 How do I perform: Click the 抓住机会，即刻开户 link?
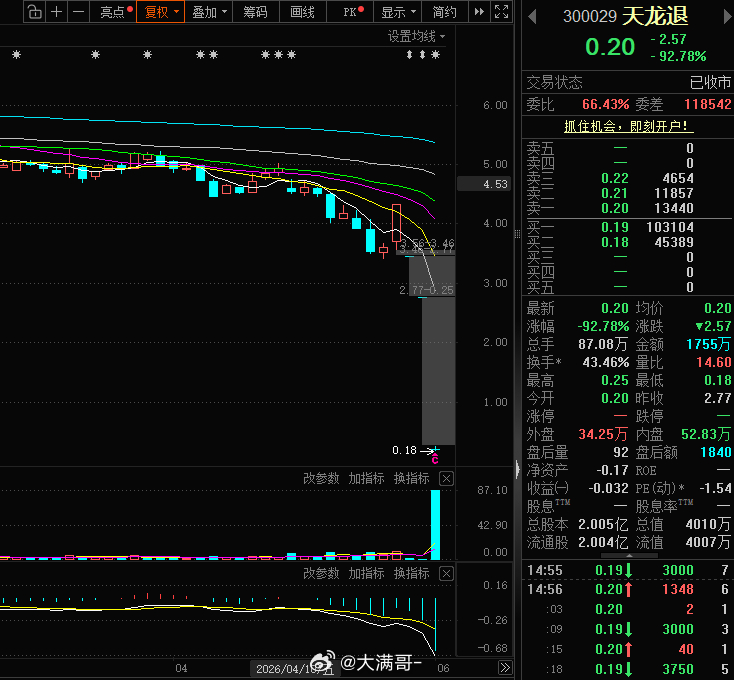[x=628, y=126]
